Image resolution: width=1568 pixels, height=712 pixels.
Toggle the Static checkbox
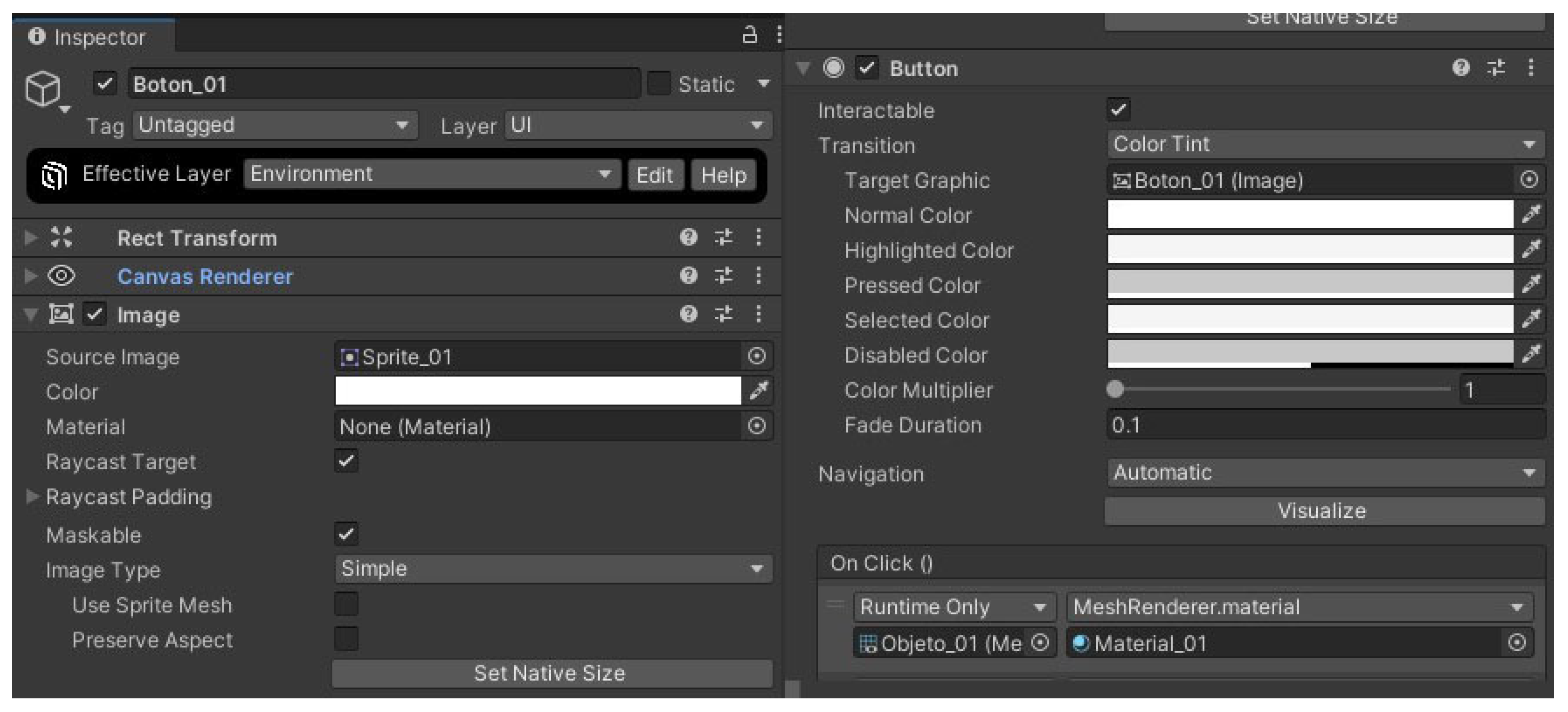[658, 83]
